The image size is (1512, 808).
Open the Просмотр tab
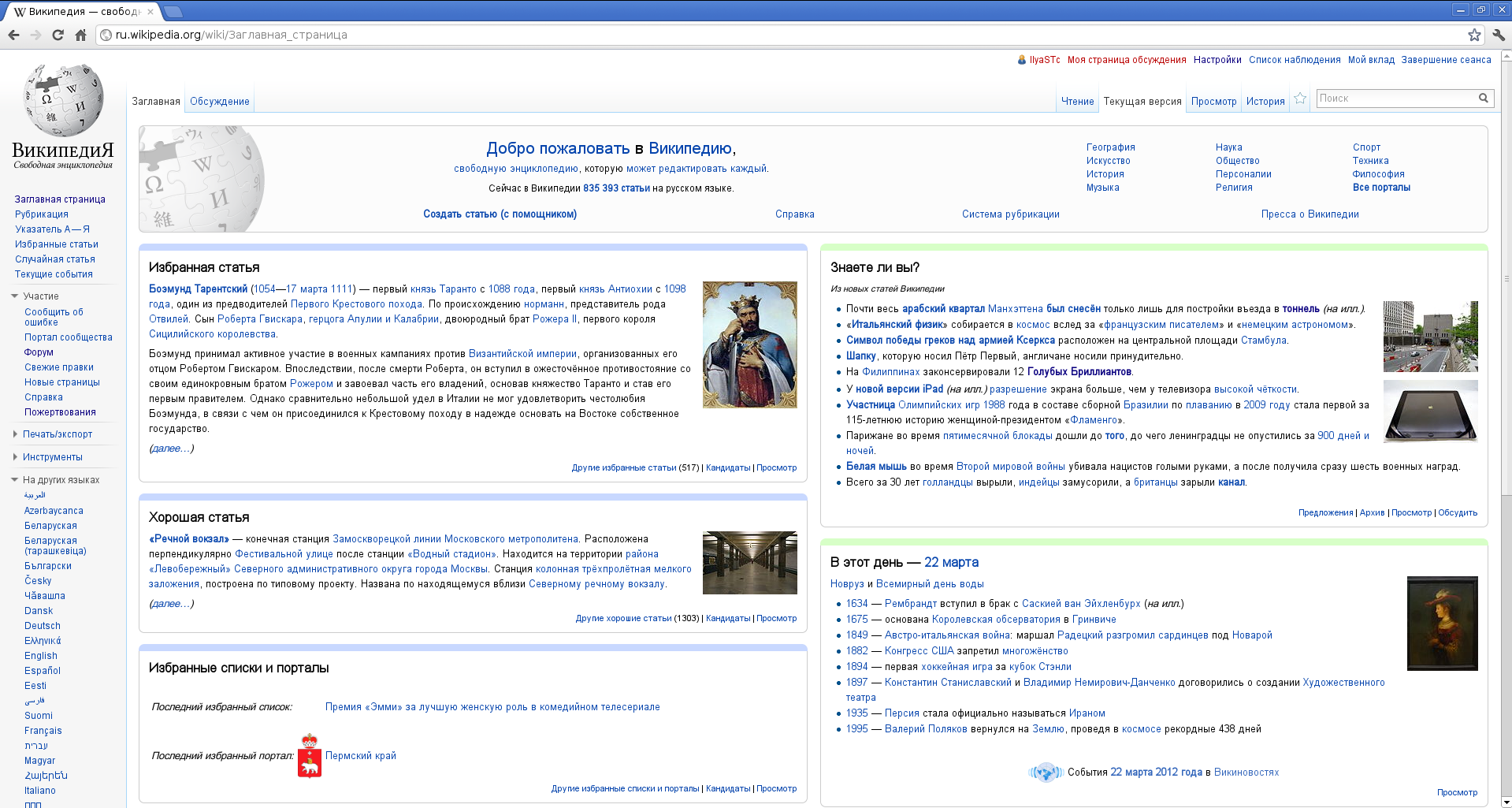tap(1213, 102)
